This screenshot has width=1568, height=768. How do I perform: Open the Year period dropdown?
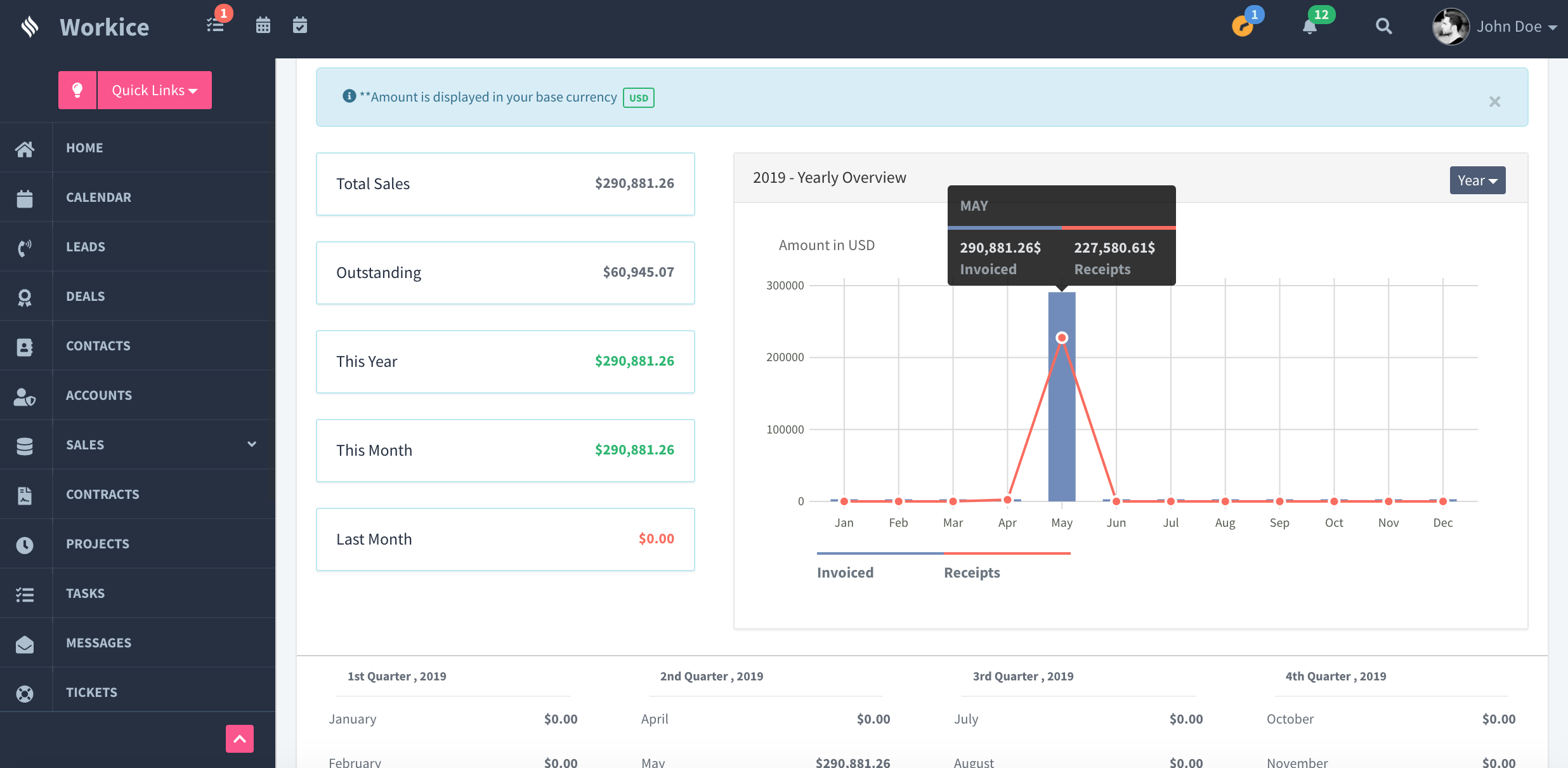click(1477, 180)
